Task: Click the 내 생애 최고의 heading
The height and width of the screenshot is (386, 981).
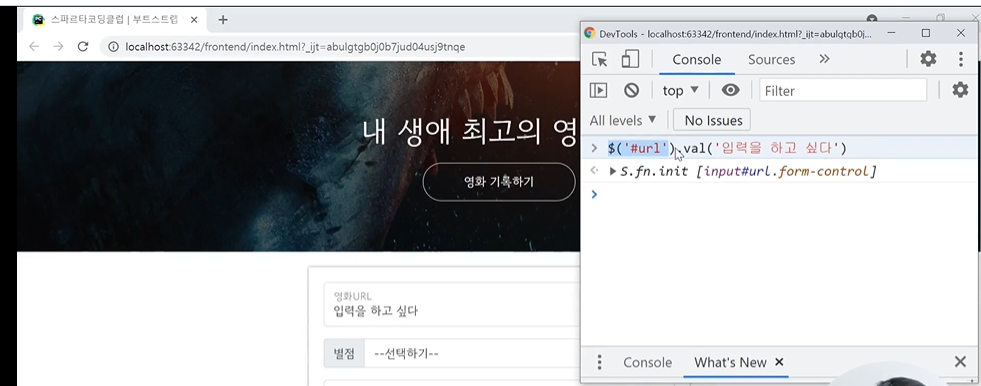Action: click(469, 132)
